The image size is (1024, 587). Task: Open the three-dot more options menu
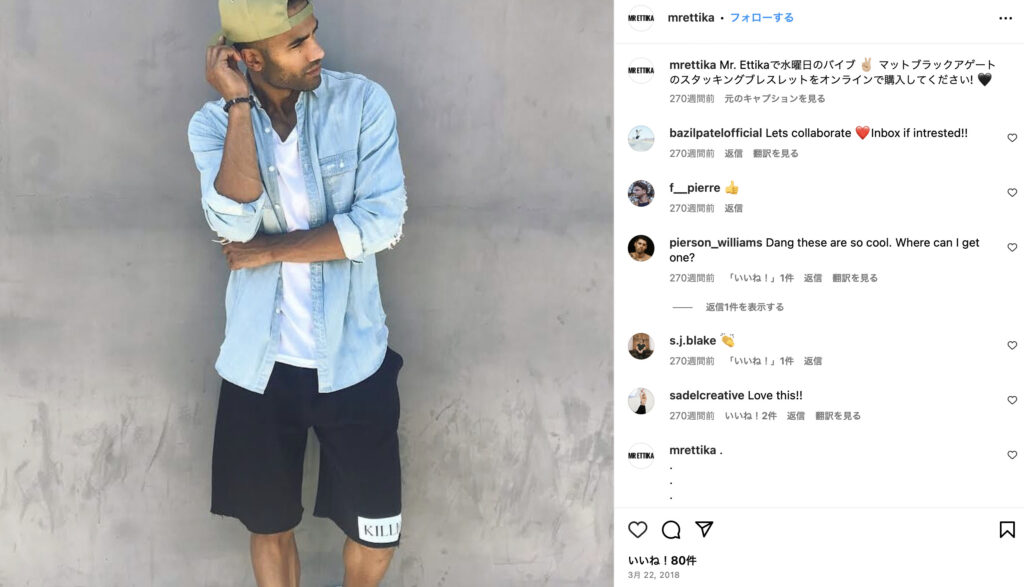pos(1006,18)
